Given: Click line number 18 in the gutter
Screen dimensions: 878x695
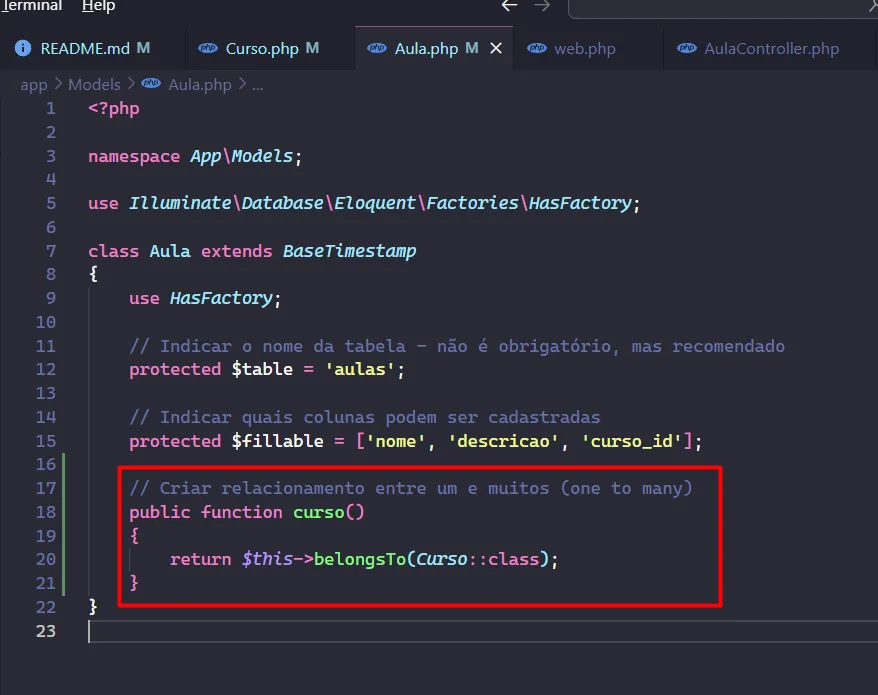Looking at the screenshot, I should point(46,512).
